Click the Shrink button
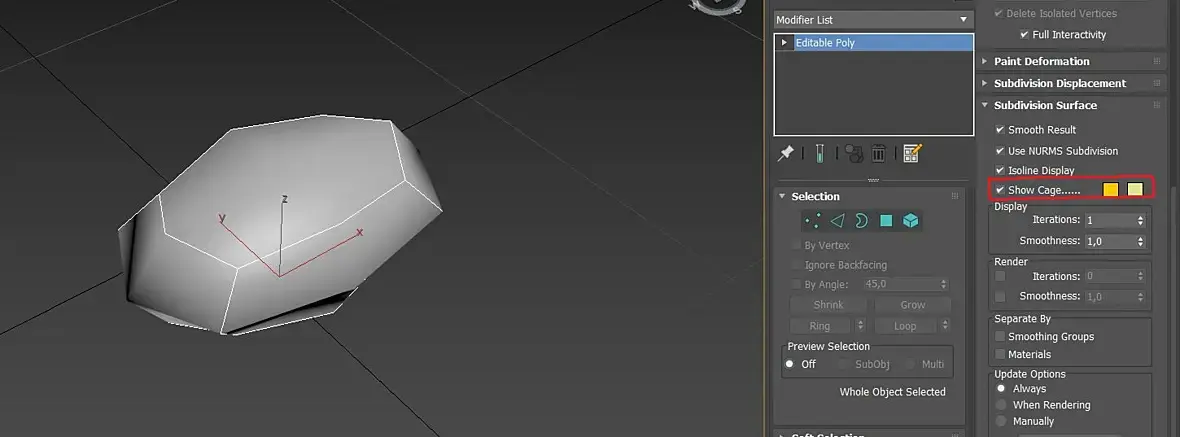The height and width of the screenshot is (437, 1180). coord(829,305)
